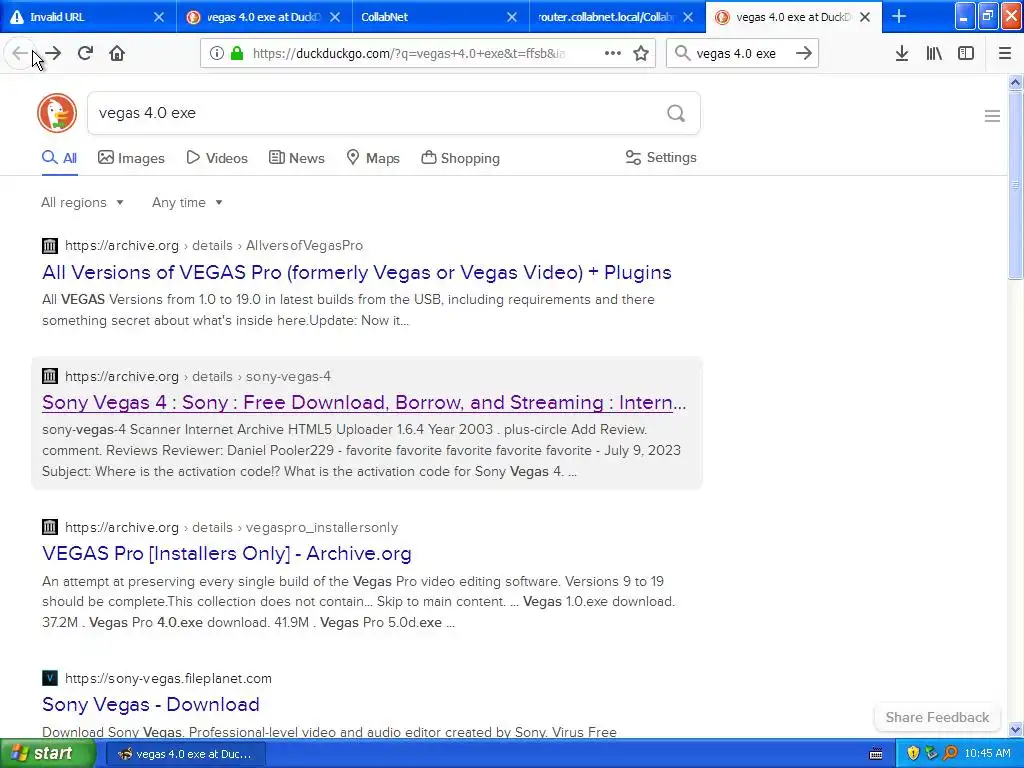Viewport: 1024px width, 768px height.
Task: Click the network connection tray icon
Action: (x=931, y=753)
